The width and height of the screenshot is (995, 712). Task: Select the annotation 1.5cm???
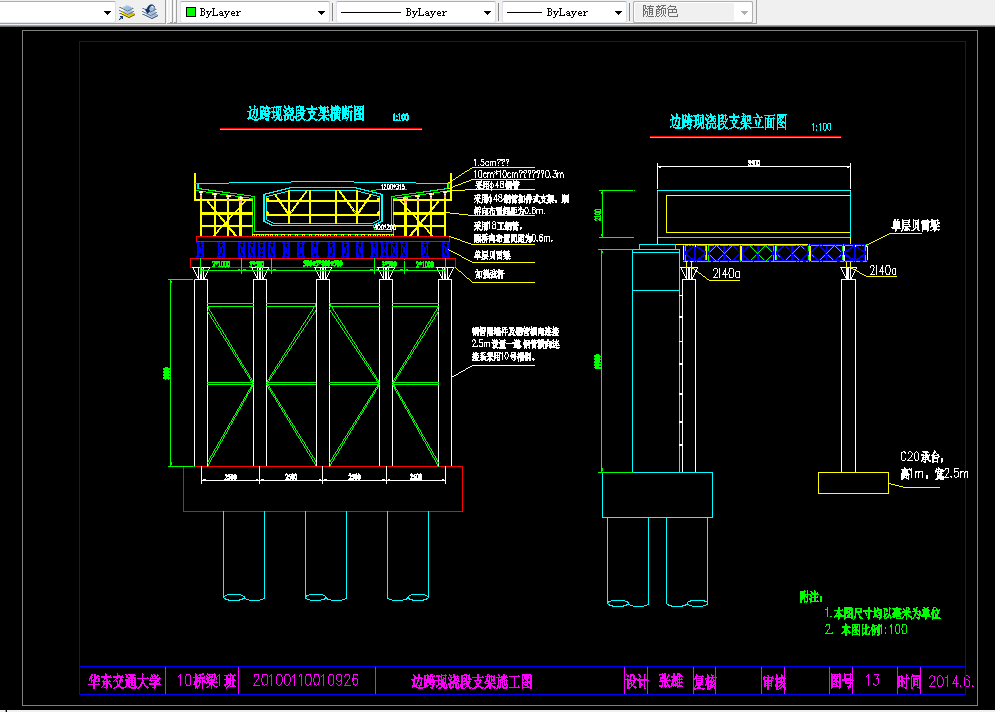[x=491, y=162]
